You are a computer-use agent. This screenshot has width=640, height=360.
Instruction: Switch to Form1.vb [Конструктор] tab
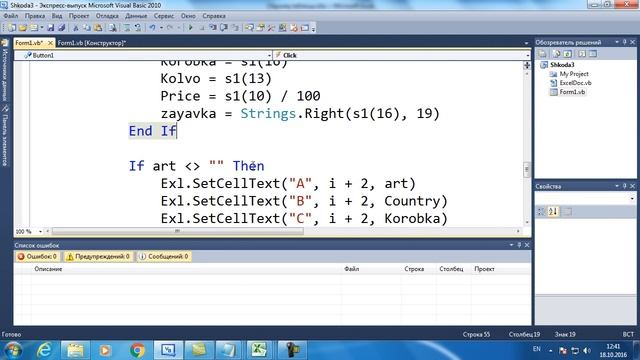(92, 43)
